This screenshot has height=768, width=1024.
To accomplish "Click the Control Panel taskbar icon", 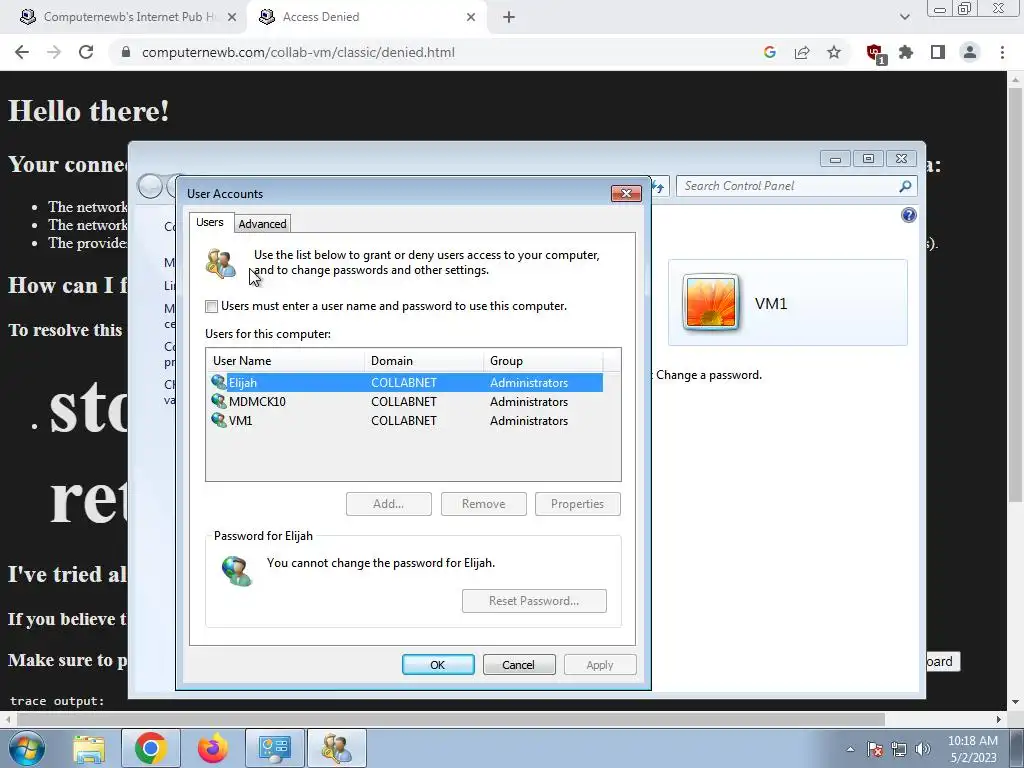I will click(274, 748).
